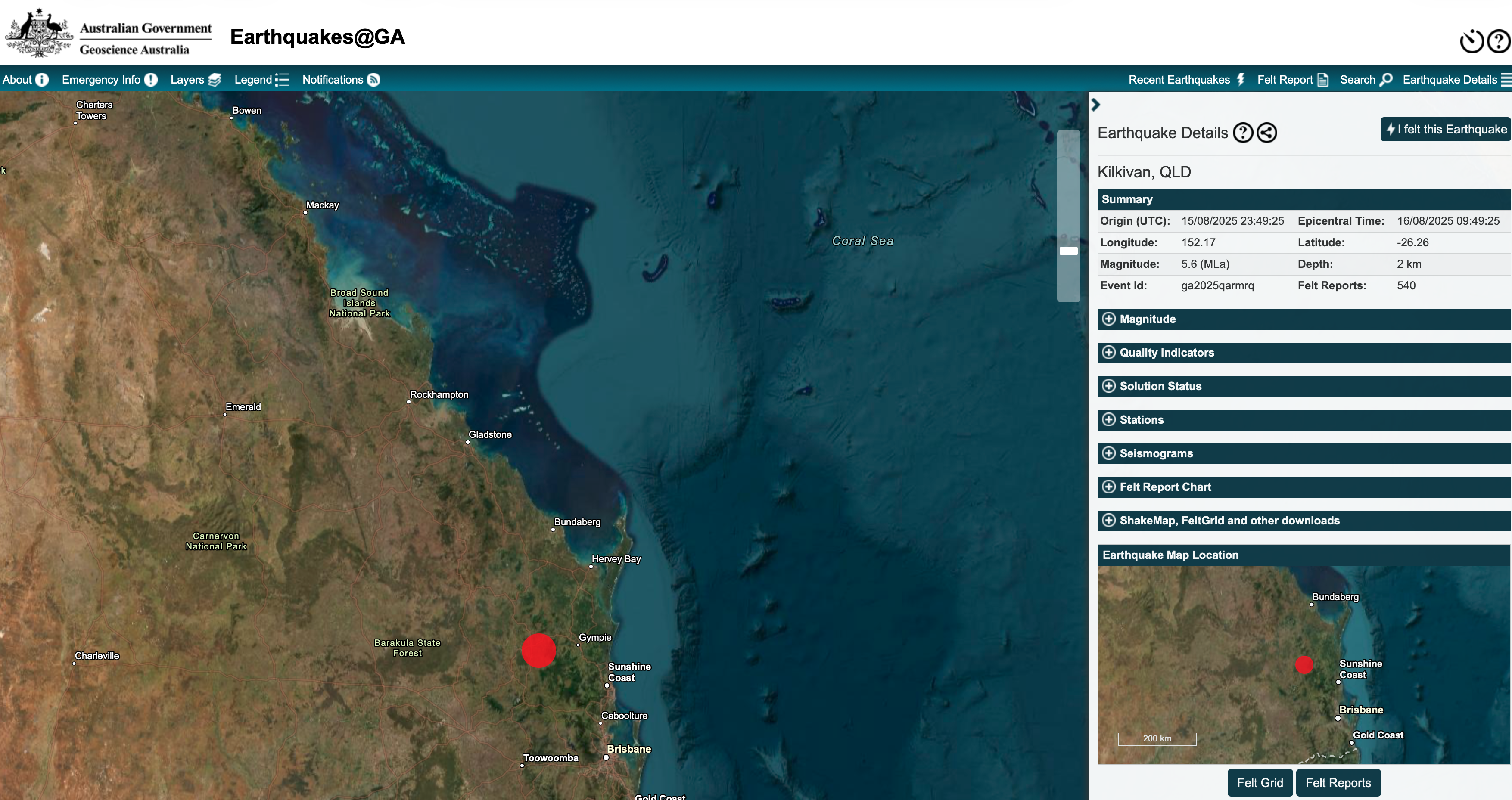Viewport: 1512px width, 800px height.
Task: Click the share icon beside Earthquake Details heading
Action: (x=1266, y=133)
